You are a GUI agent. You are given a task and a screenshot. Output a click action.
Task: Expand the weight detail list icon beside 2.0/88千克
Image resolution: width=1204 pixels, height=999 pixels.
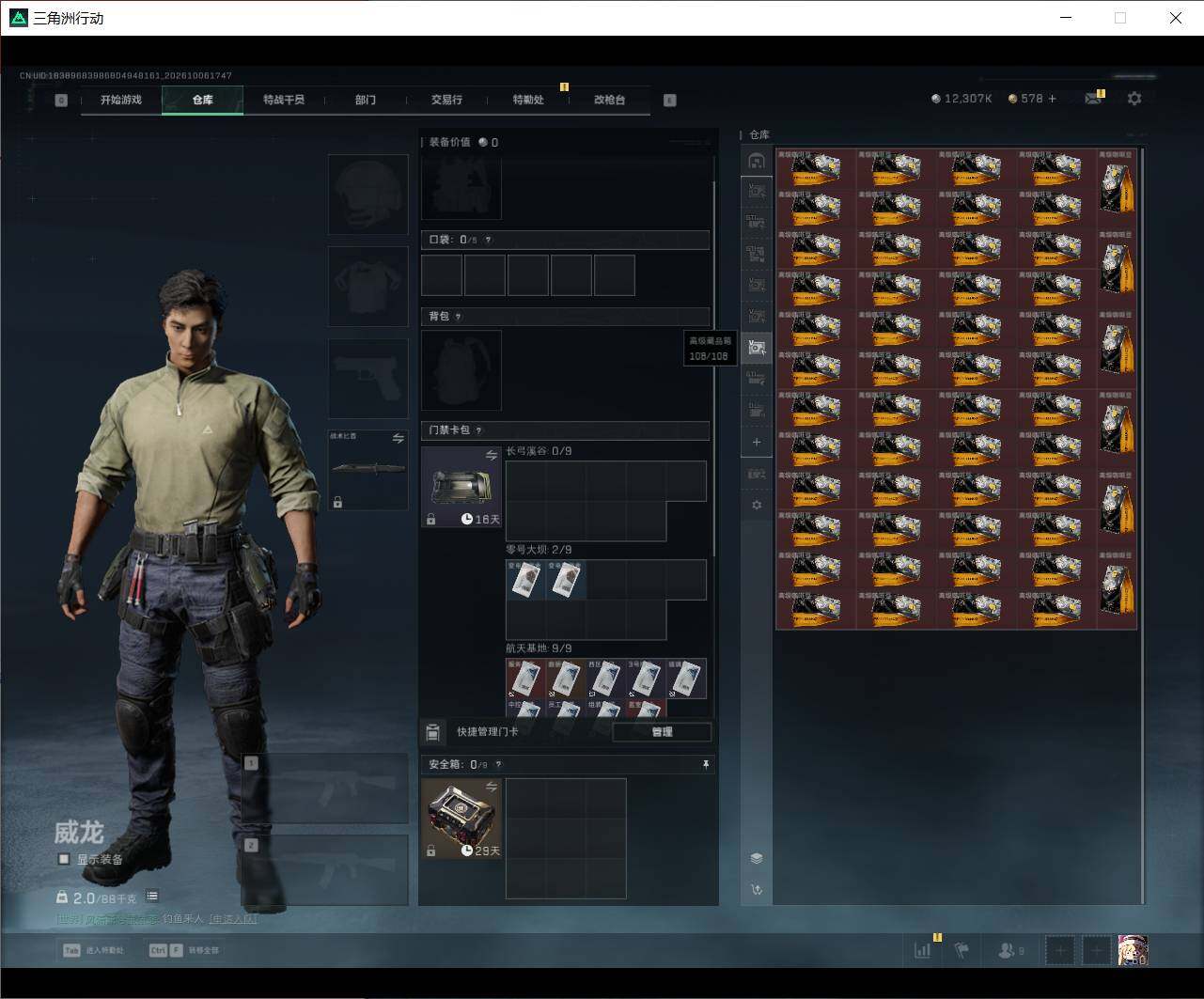point(152,897)
